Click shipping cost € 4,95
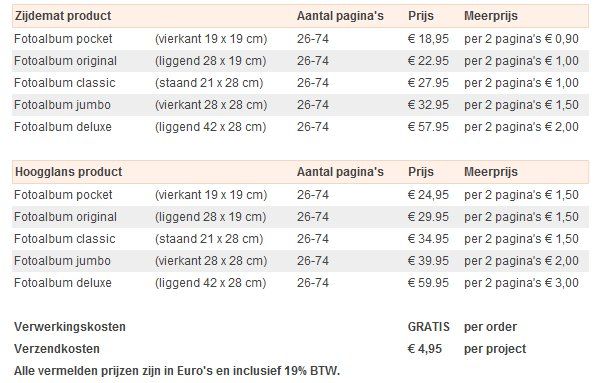 click(x=424, y=349)
